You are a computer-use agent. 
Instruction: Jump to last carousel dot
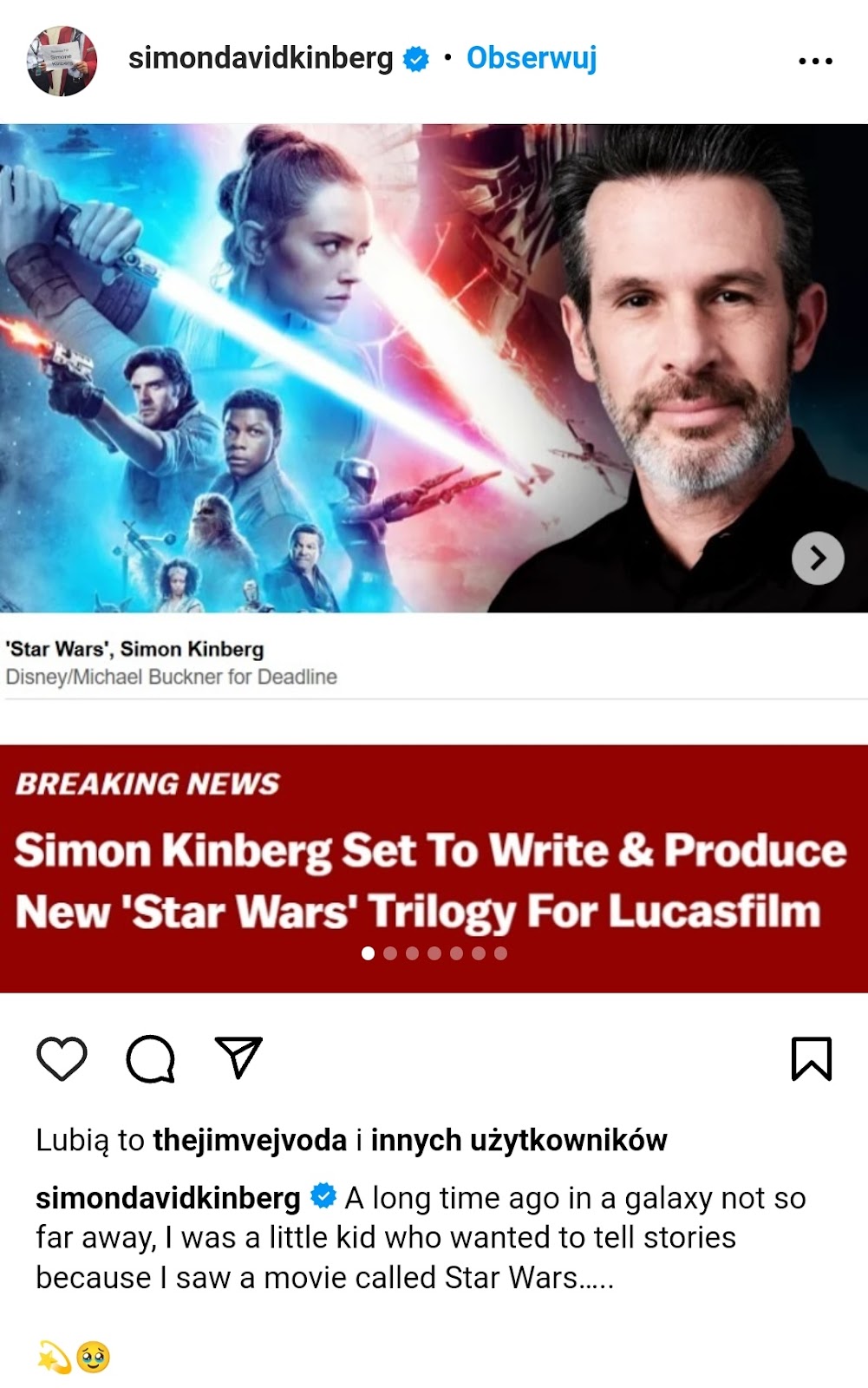coord(500,953)
